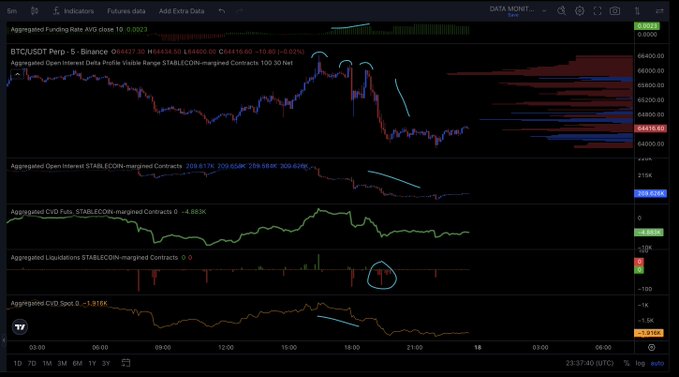Image resolution: width=679 pixels, height=377 pixels.
Task: Click the 64416.60 current price tag
Action: coord(650,129)
